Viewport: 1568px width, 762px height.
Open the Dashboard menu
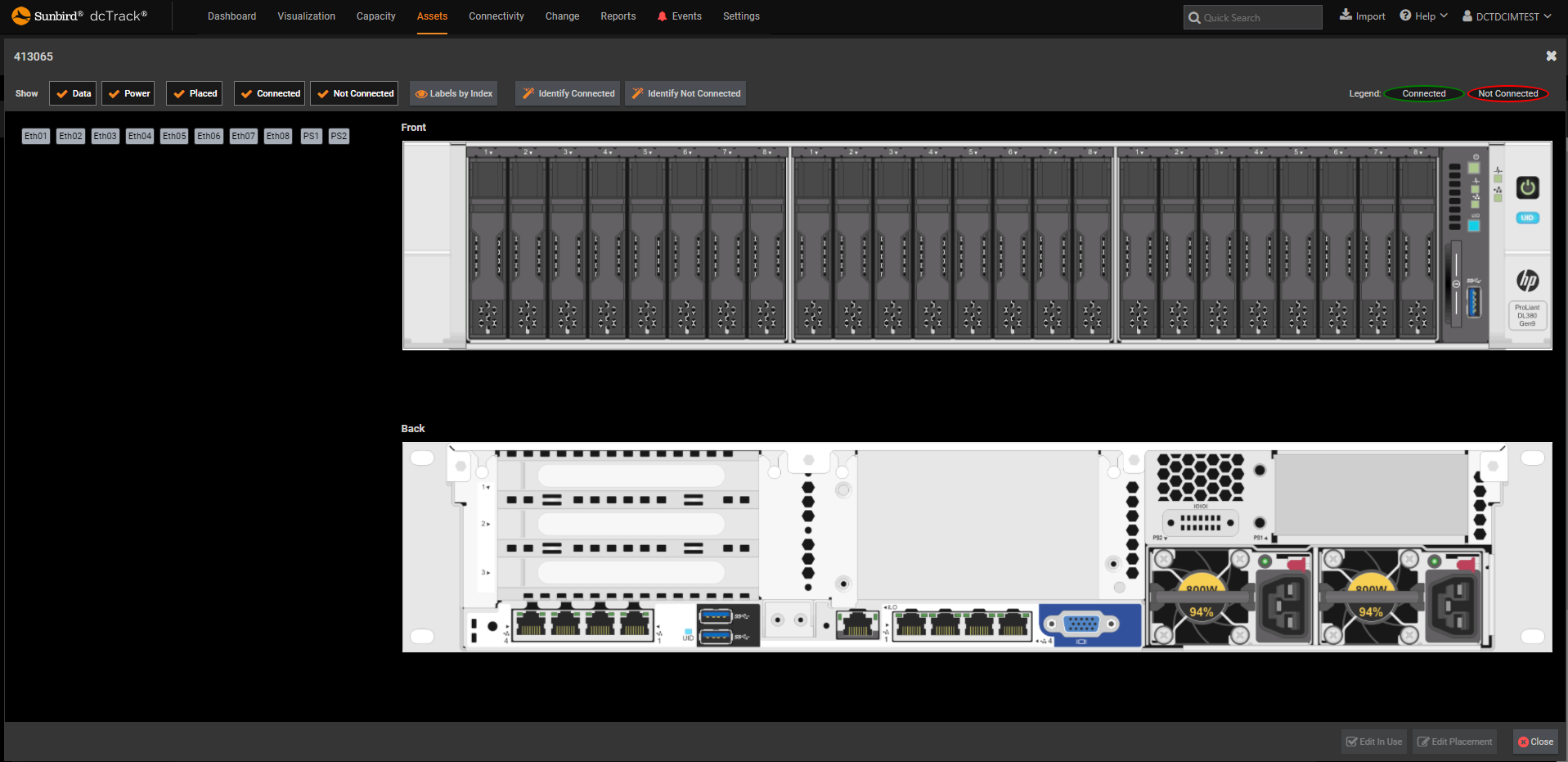[x=231, y=16]
